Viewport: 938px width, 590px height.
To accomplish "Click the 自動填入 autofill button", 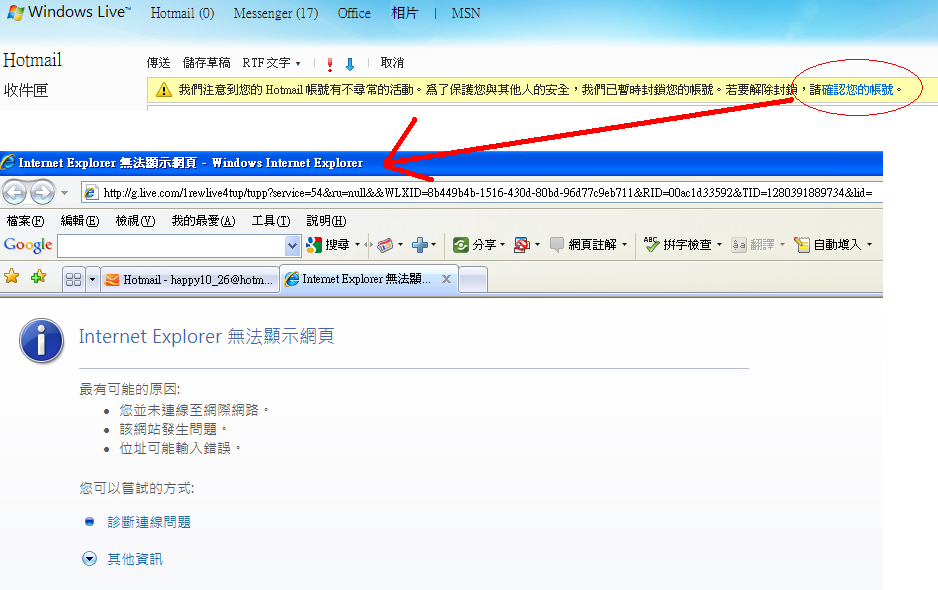I will (828, 245).
